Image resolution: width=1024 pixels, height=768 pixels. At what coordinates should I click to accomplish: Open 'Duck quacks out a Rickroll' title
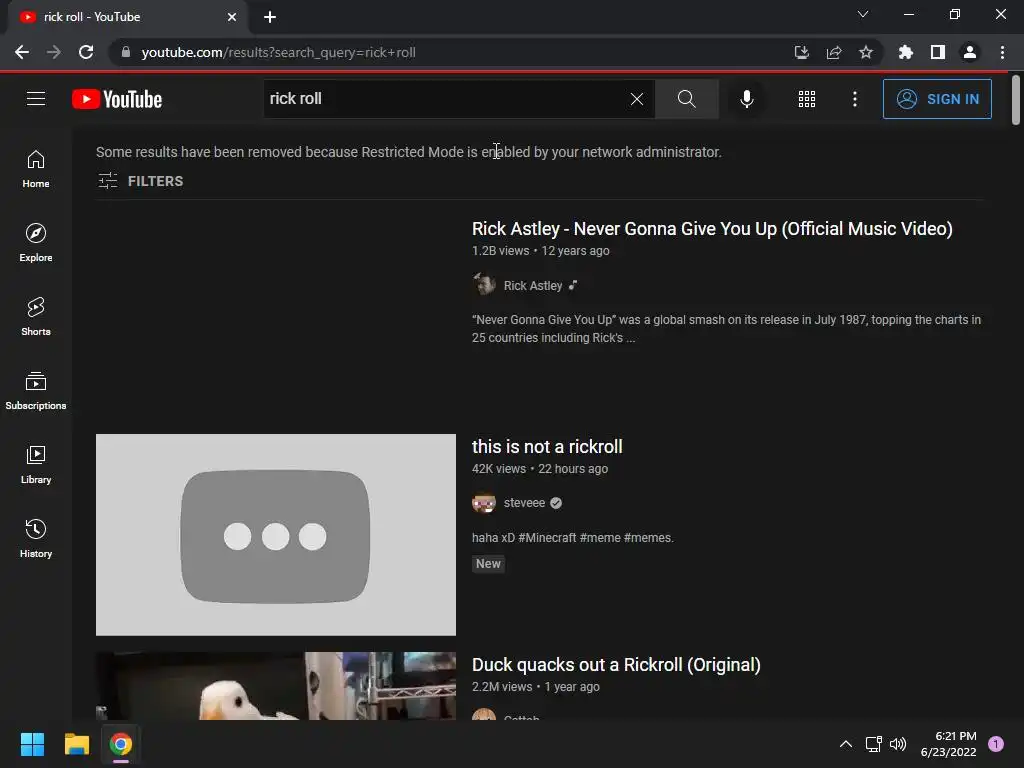616,665
